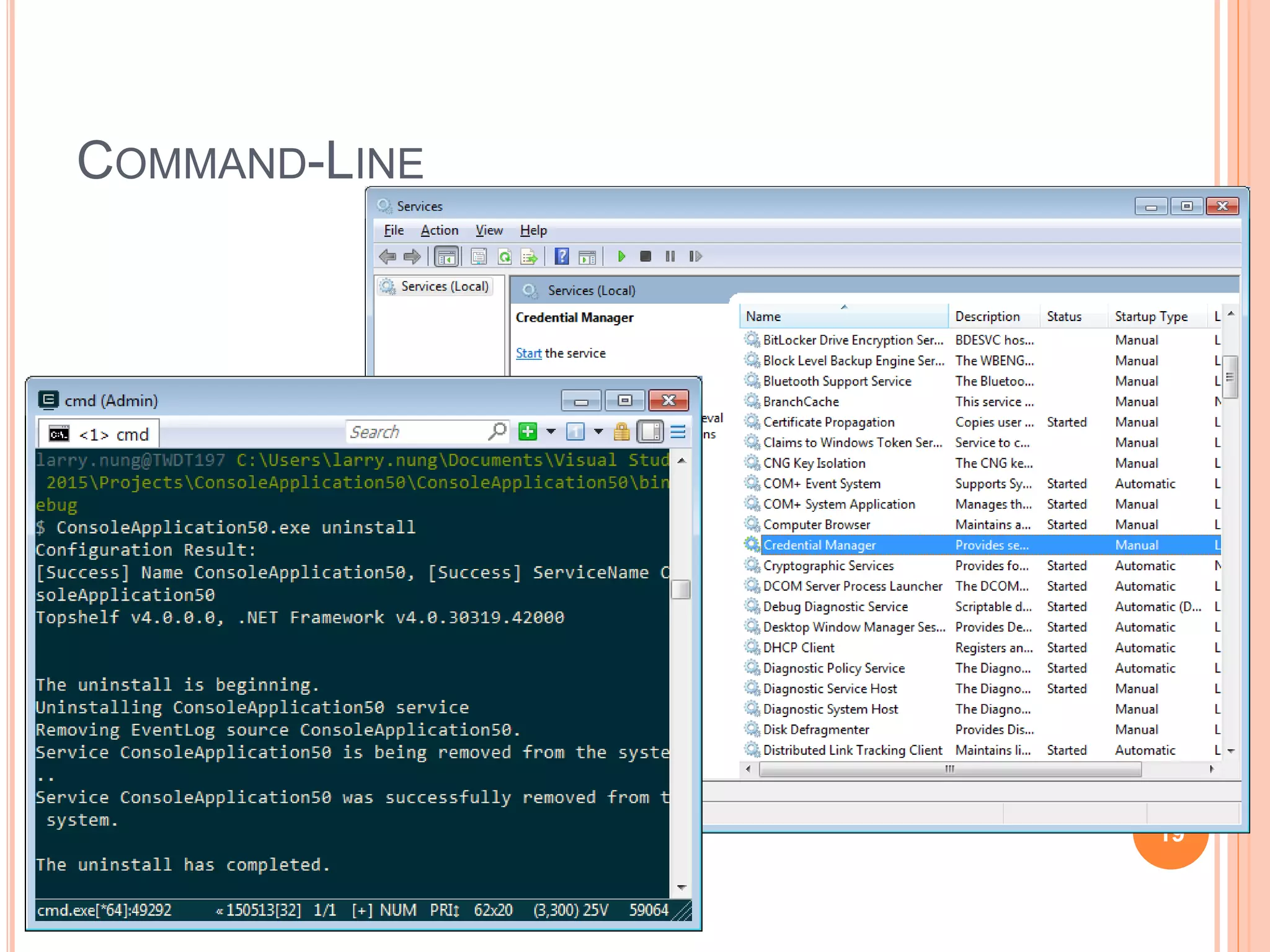1270x952 pixels.
Task: Select Claims to Windows Token service row
Action: (x=982, y=442)
